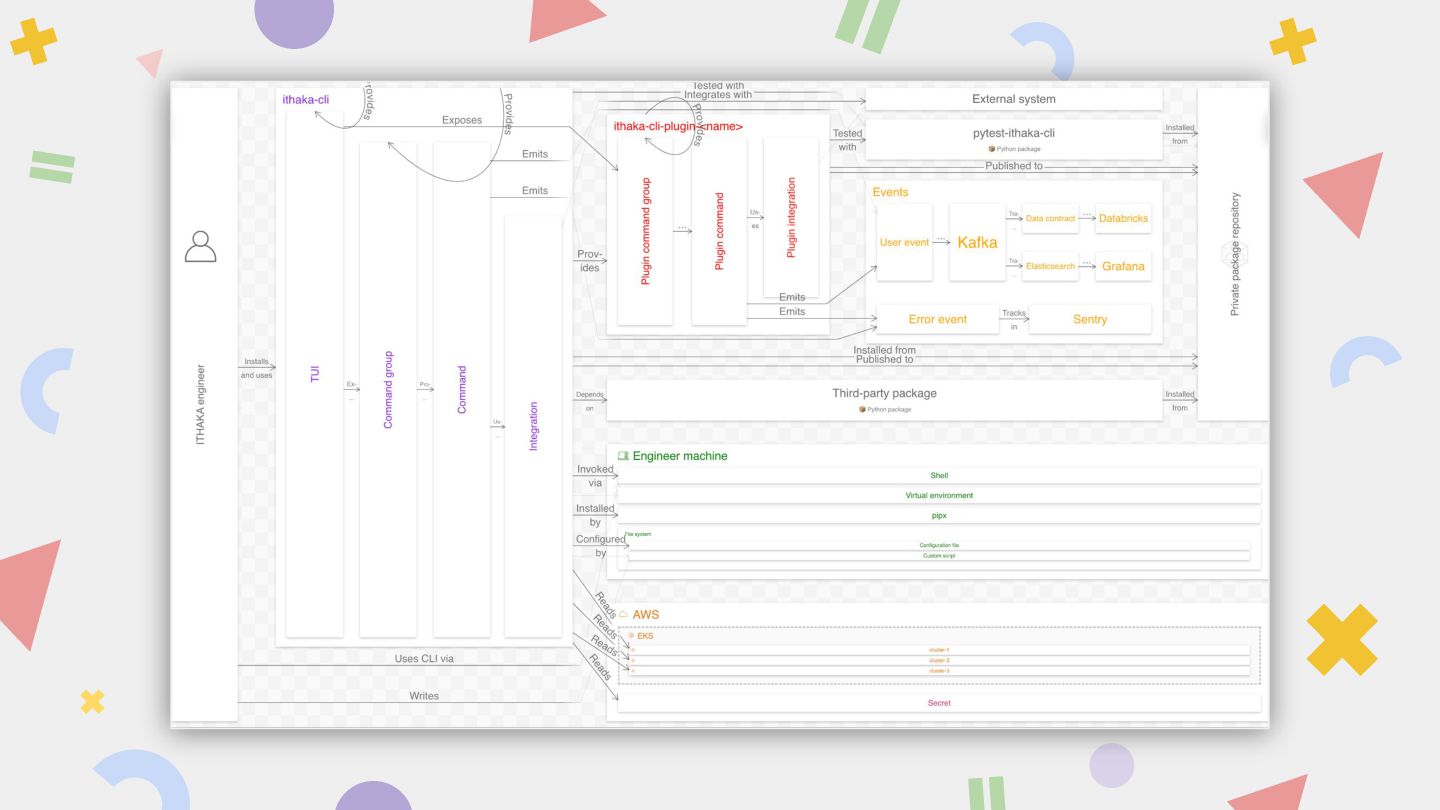Select the TUI box in ithaka-cli
1440x810 pixels.
coord(315,374)
